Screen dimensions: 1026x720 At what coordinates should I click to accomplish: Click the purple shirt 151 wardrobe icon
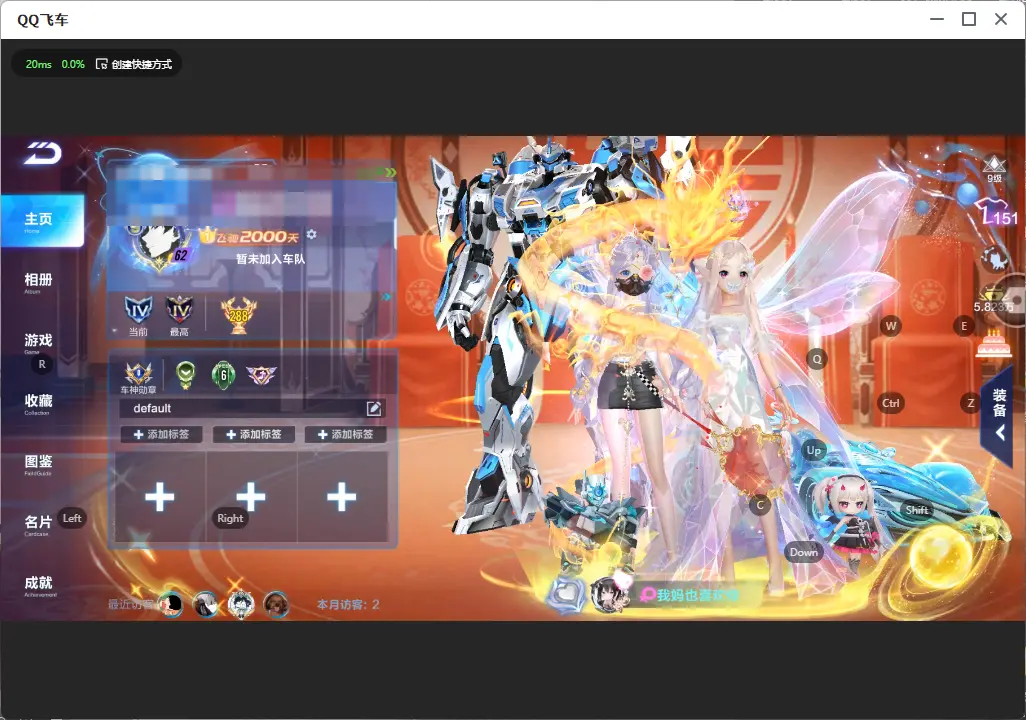click(x=997, y=212)
